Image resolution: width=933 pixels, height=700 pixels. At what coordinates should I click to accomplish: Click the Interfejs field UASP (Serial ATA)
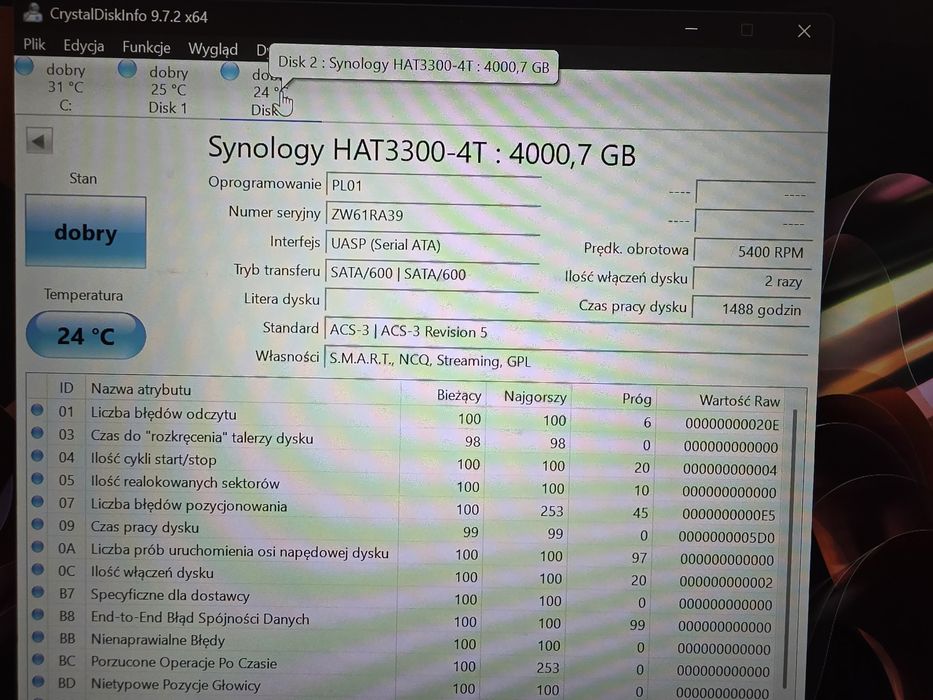click(433, 245)
